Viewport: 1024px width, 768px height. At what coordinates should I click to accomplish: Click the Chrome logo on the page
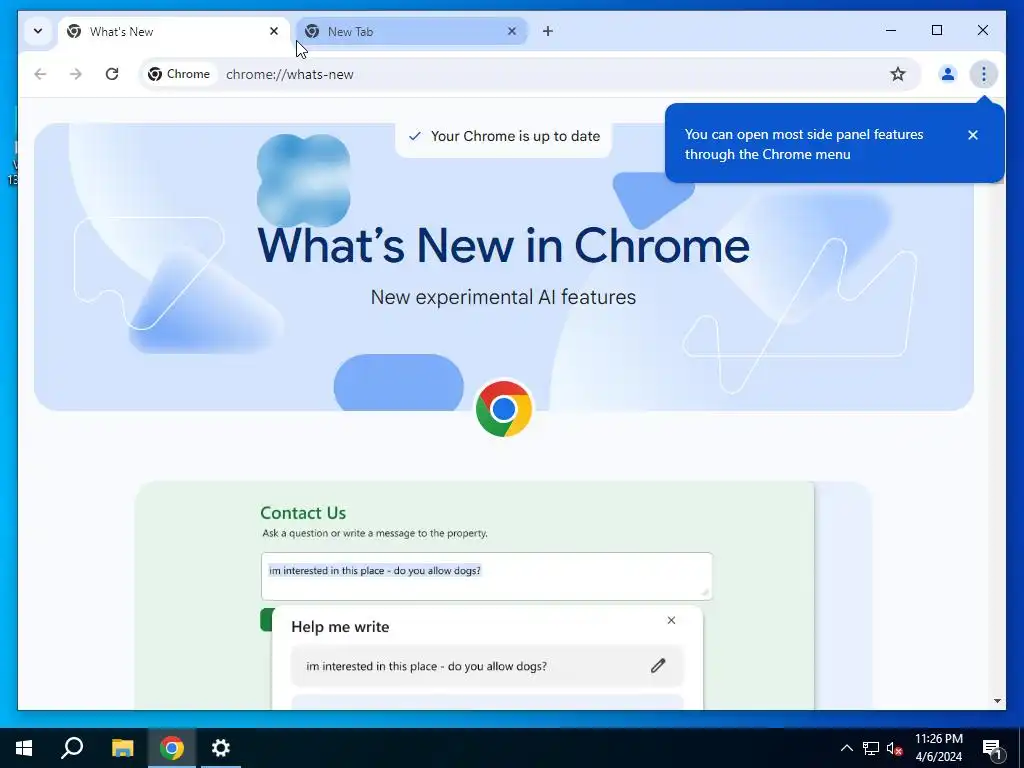(x=504, y=409)
